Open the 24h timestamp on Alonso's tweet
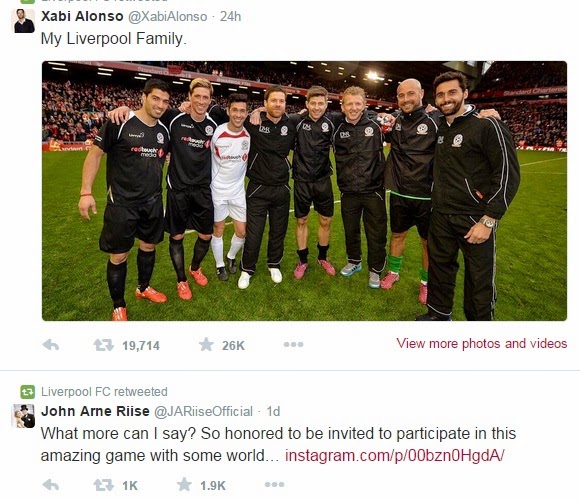580x501 pixels. coord(230,17)
